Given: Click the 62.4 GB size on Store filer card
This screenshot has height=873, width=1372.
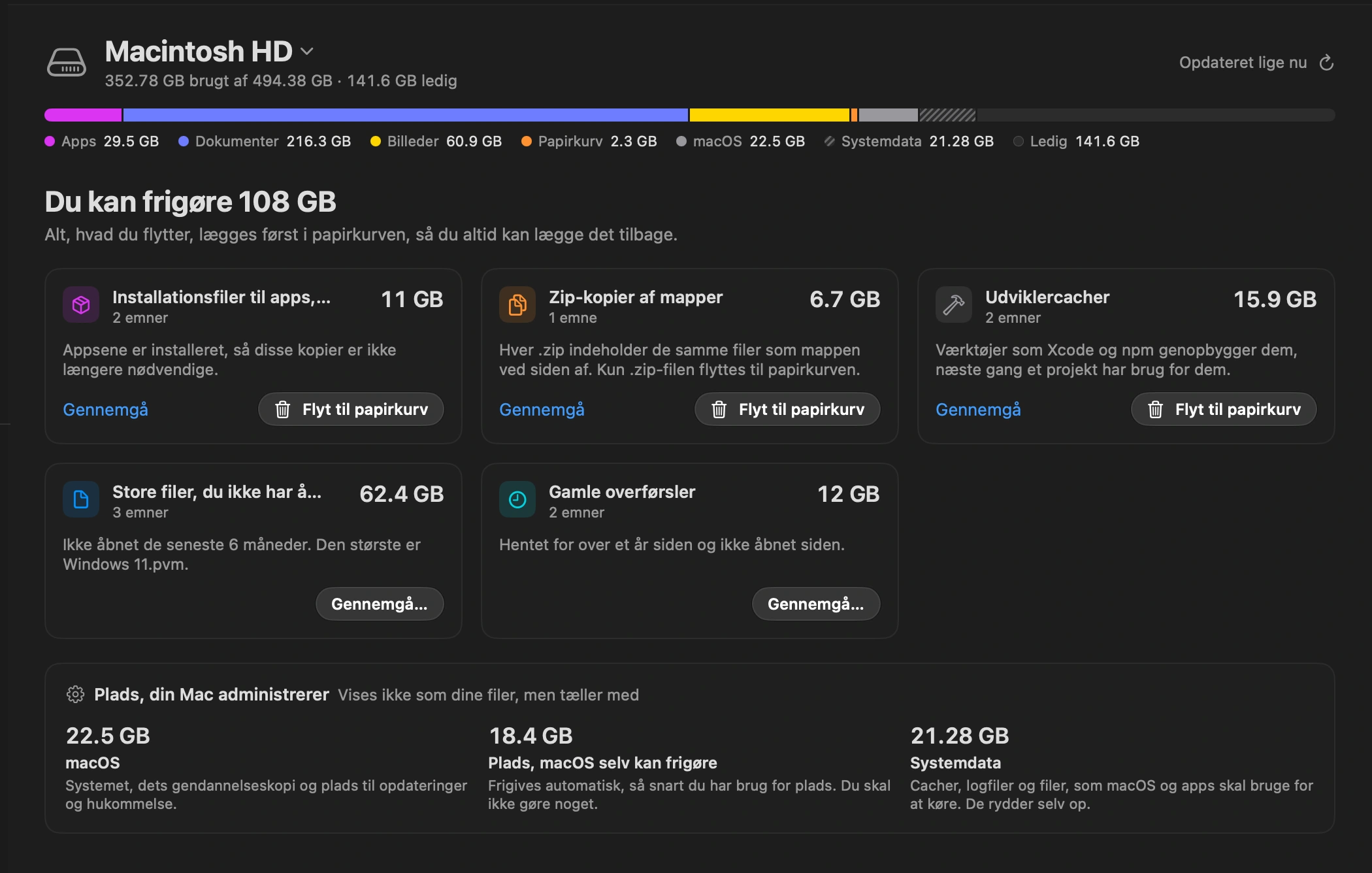Looking at the screenshot, I should tap(402, 494).
